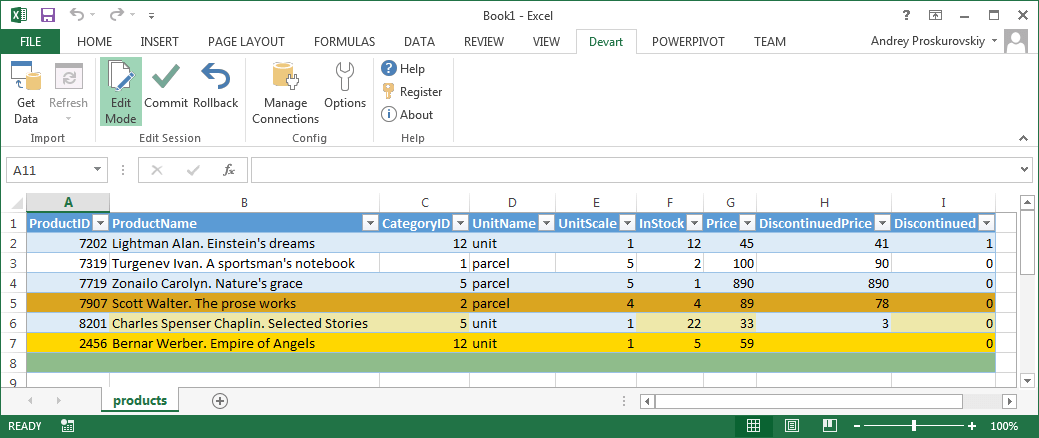Click horizontal scrollbar right arrow
The image size is (1039, 438).
pyautogui.click(x=1009, y=401)
